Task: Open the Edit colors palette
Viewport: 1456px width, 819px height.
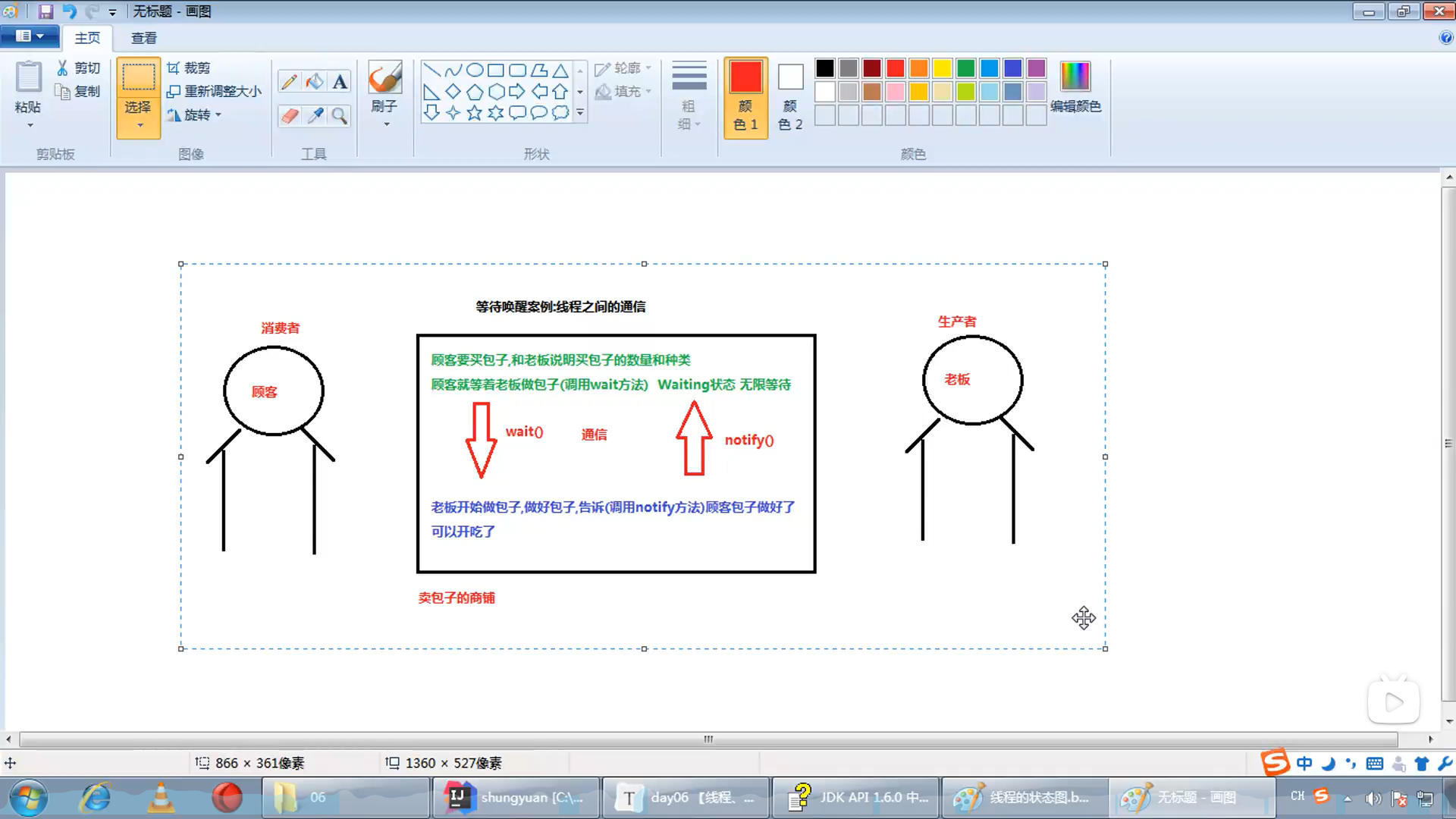Action: tap(1075, 86)
